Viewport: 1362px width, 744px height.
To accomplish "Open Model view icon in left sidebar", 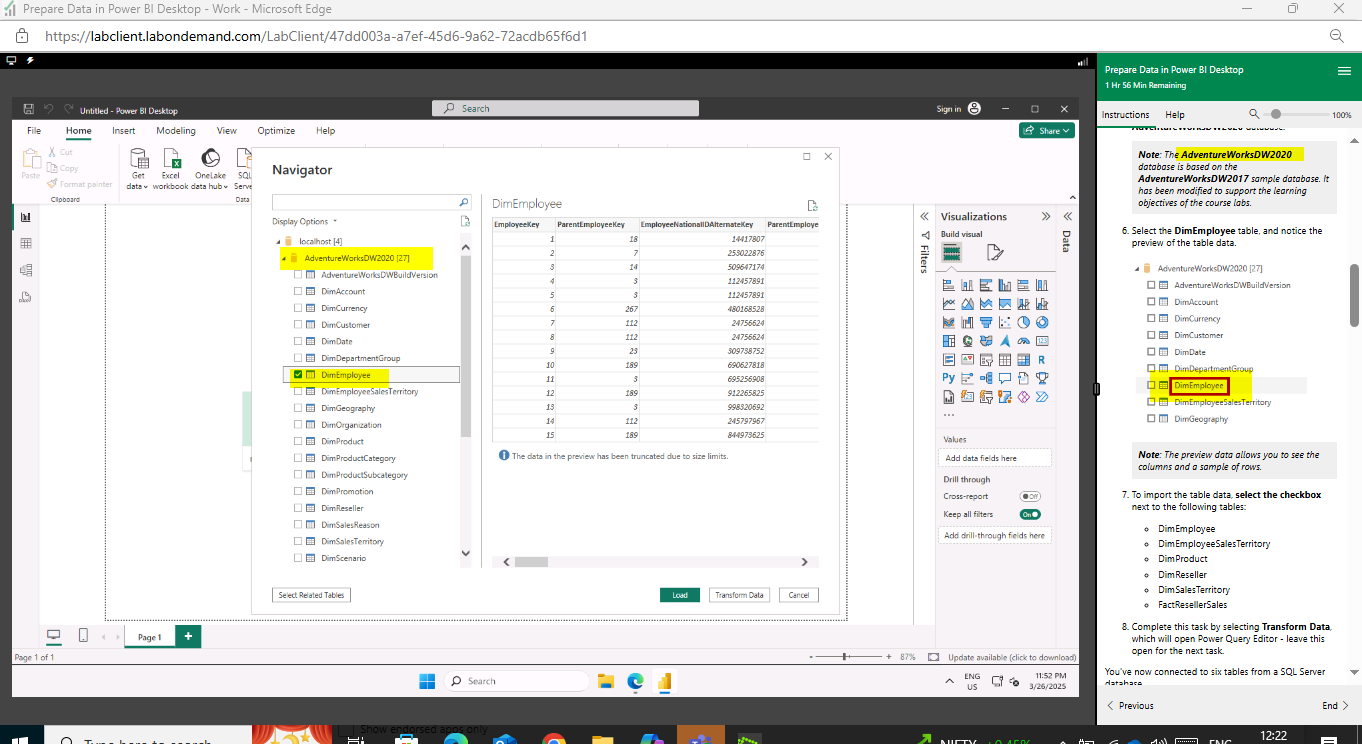I will tap(25, 270).
